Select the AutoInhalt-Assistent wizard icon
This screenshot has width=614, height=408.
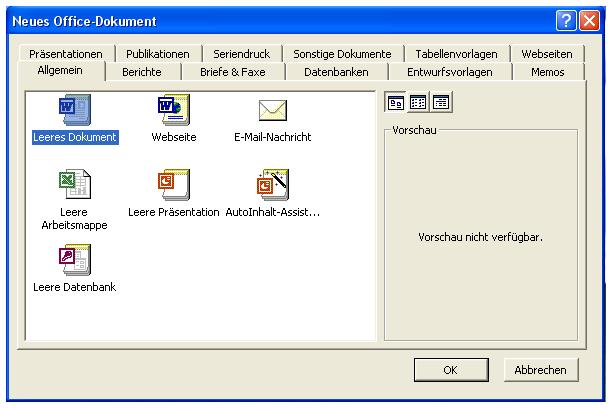[x=273, y=184]
